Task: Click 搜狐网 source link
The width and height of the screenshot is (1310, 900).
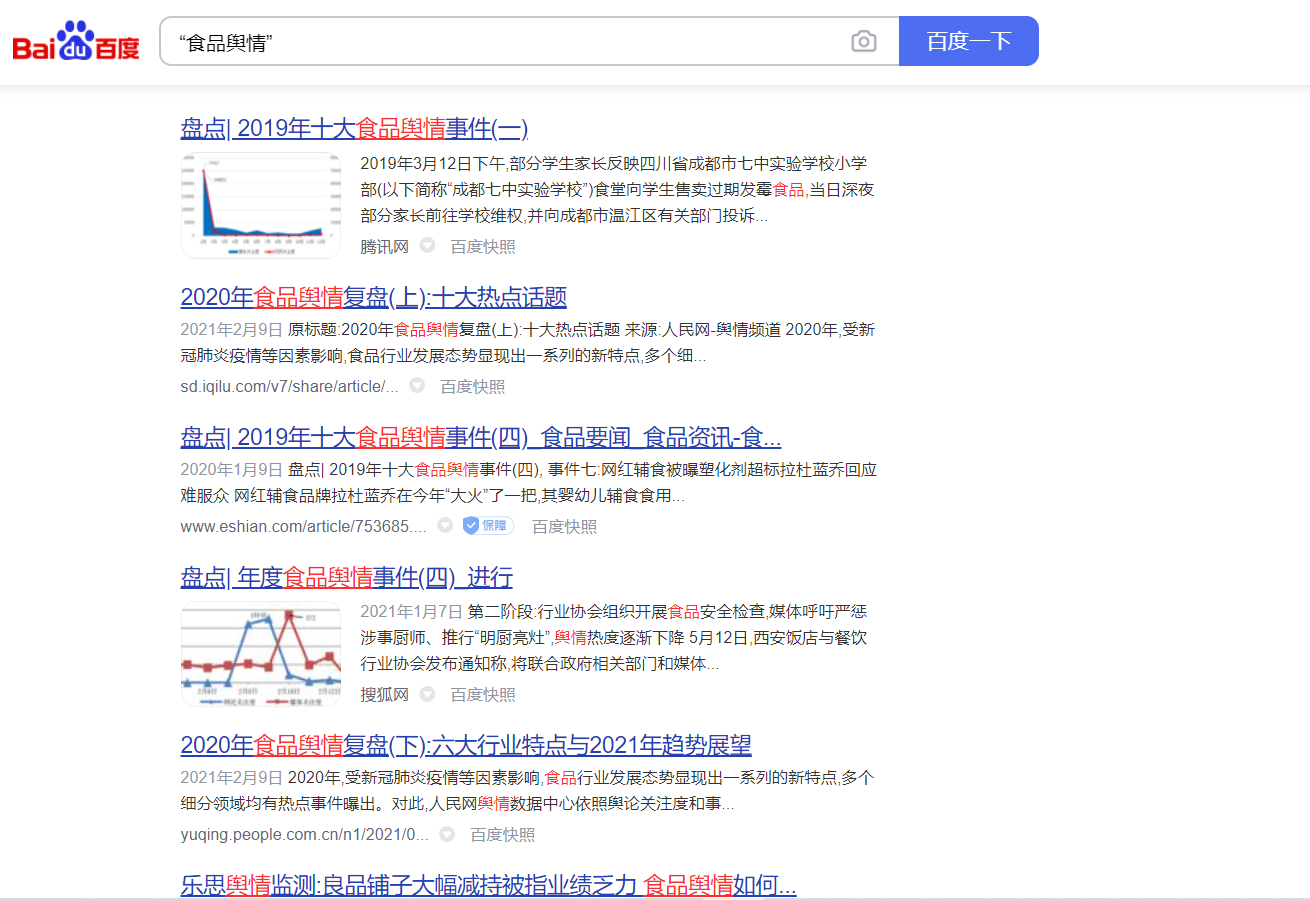Action: point(385,694)
